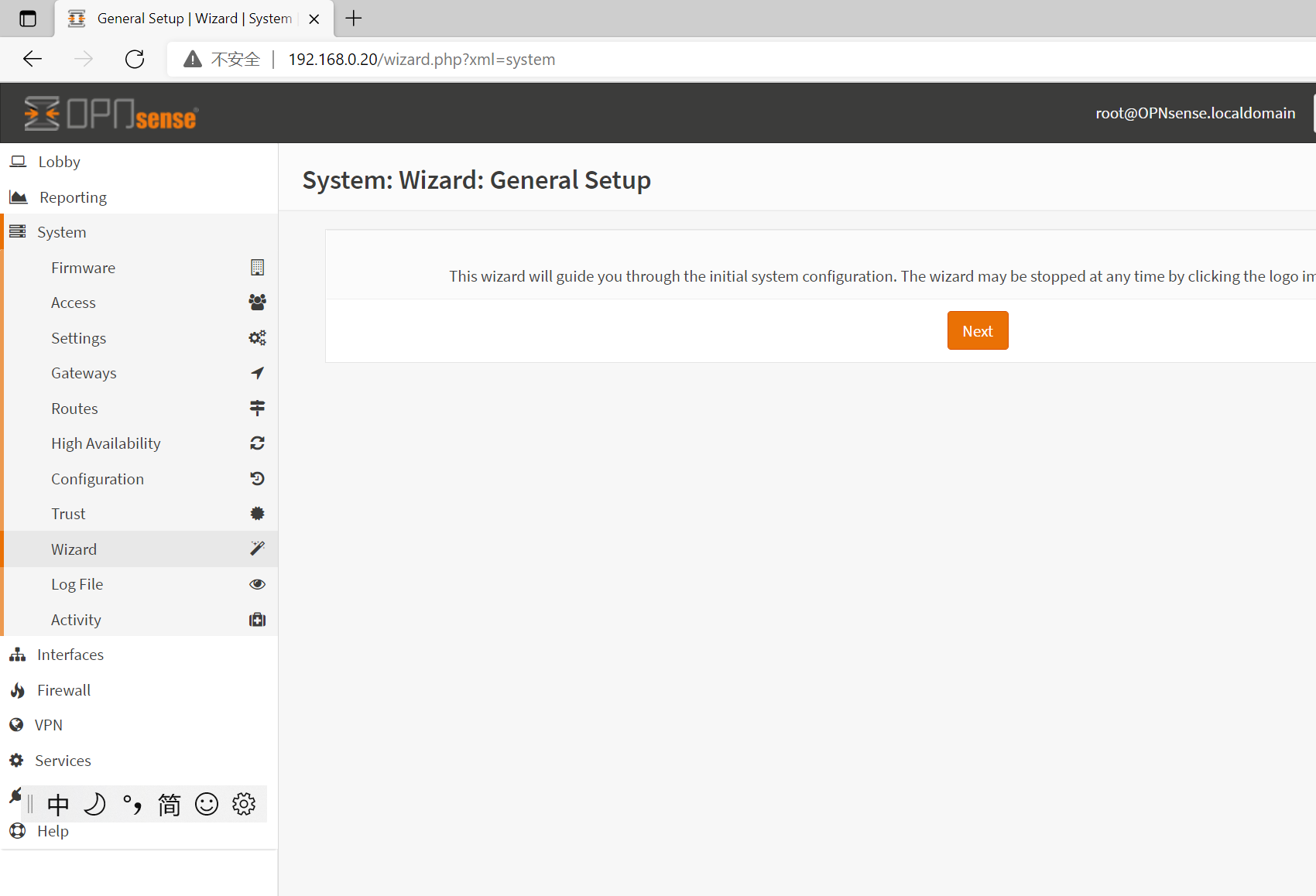Click the Activity first-aid kit icon
The image size is (1316, 896).
tap(257, 619)
